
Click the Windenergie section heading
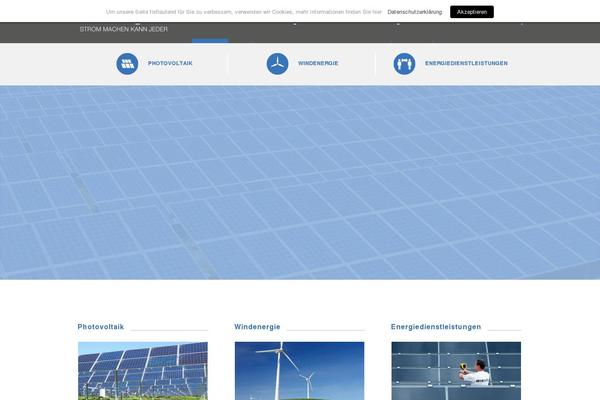click(257, 327)
